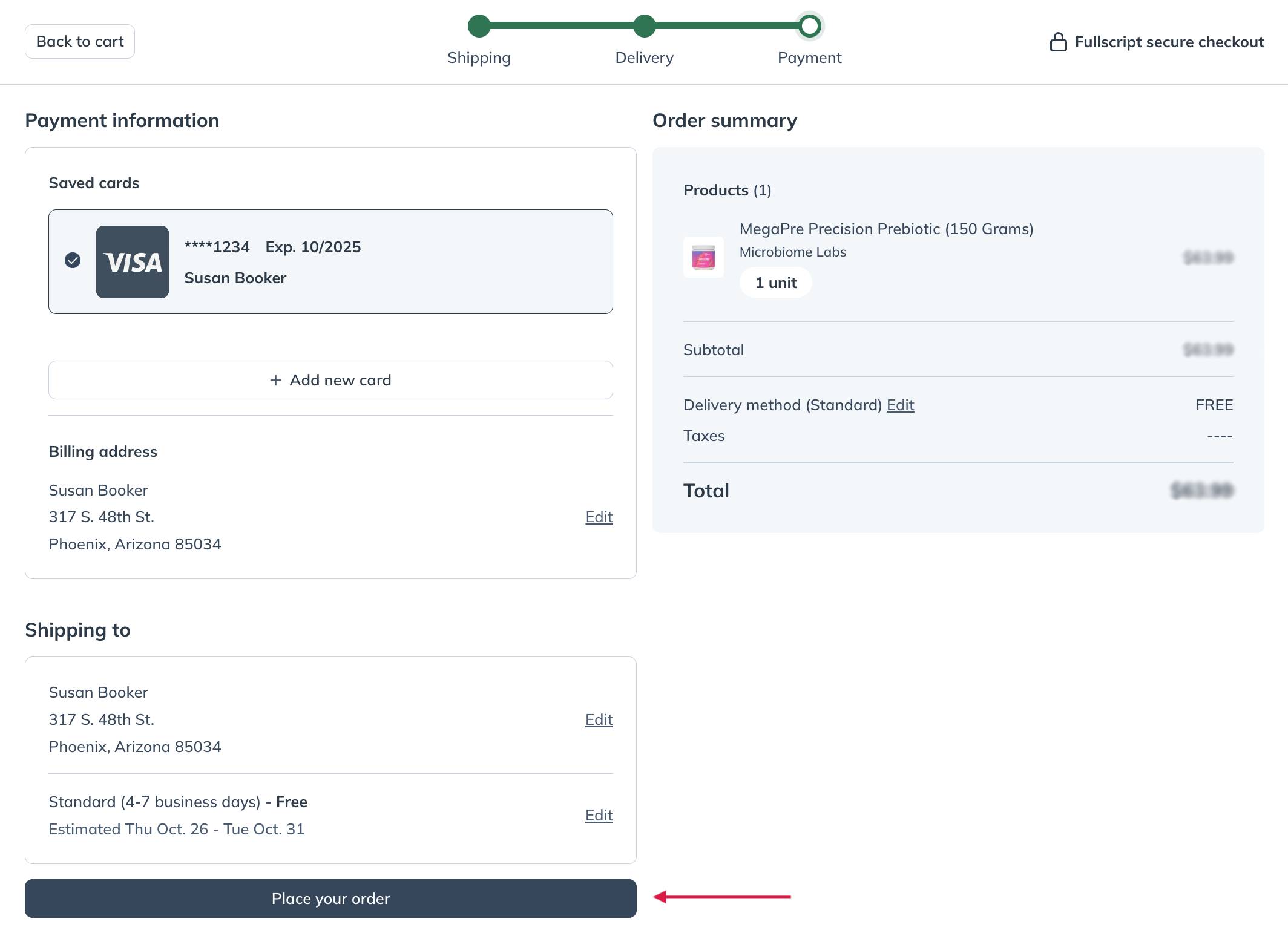Image resolution: width=1288 pixels, height=933 pixels.
Task: Click the Payment step label
Action: click(x=809, y=58)
